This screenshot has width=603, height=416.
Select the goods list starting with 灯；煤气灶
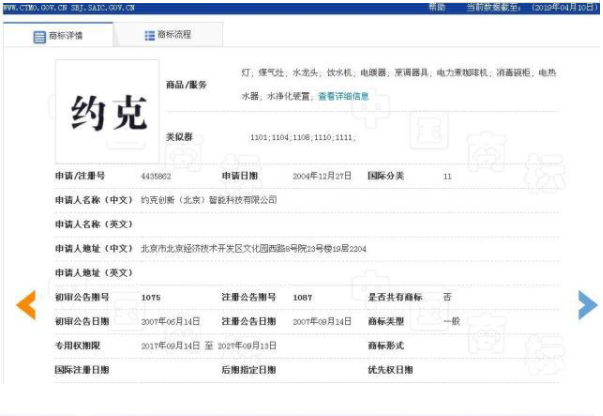coord(398,84)
